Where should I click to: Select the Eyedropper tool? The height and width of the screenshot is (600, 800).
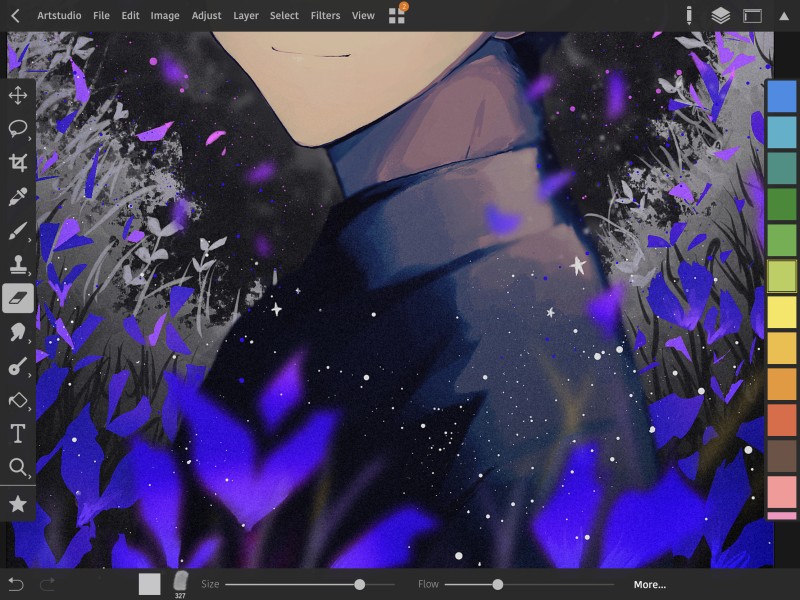(x=18, y=196)
